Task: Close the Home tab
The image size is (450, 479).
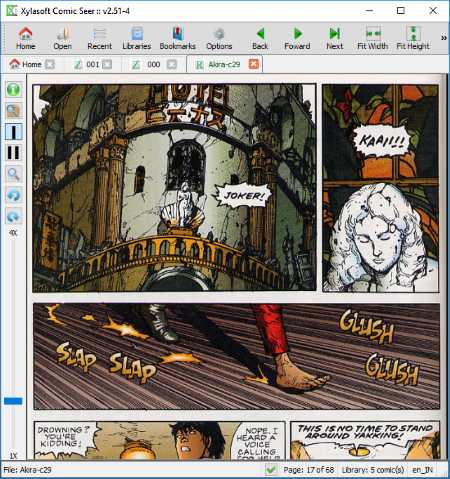Action: point(50,64)
